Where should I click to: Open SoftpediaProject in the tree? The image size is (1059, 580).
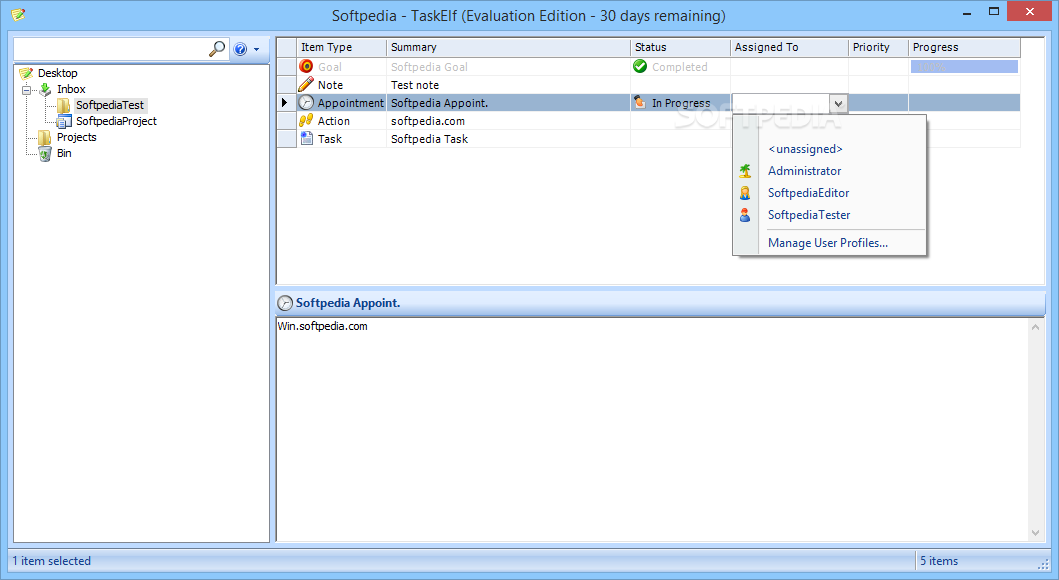click(116, 121)
